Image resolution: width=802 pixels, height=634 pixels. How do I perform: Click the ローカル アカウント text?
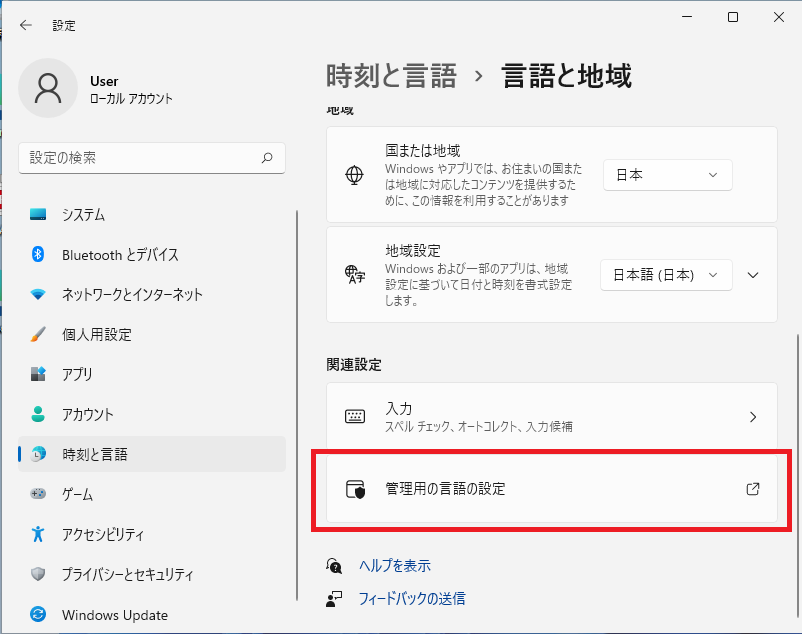(x=131, y=99)
